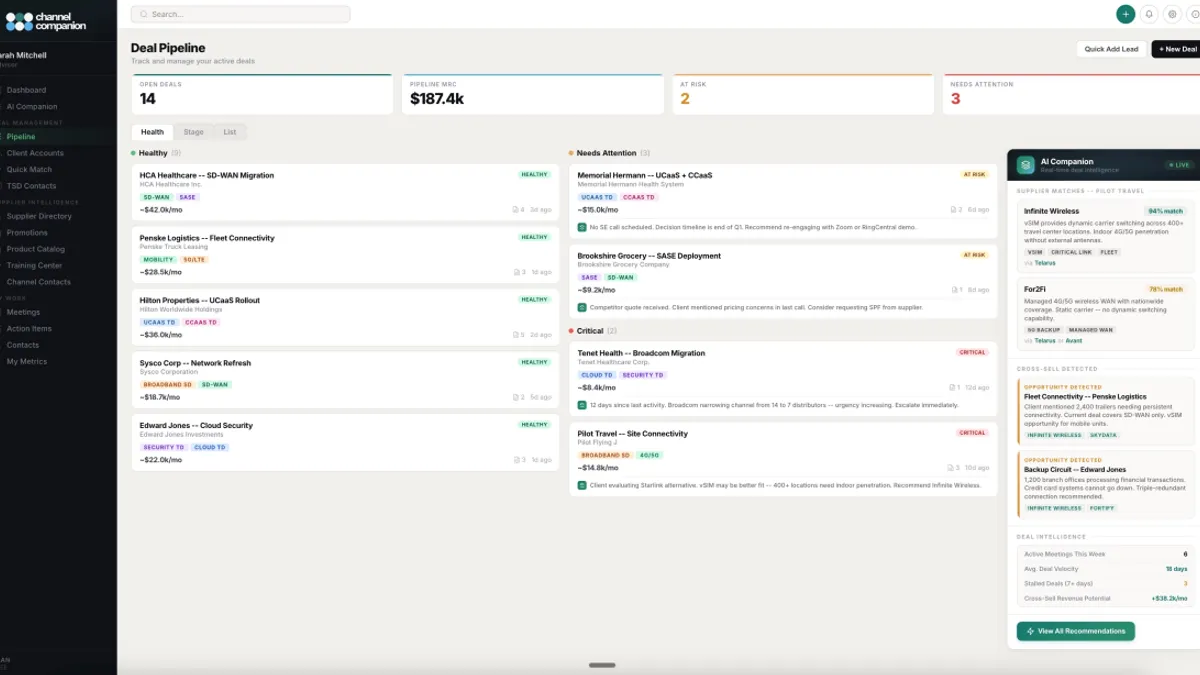Image resolution: width=1200 pixels, height=675 pixels.
Task: Open notifications via the bell icon
Action: click(x=1148, y=14)
